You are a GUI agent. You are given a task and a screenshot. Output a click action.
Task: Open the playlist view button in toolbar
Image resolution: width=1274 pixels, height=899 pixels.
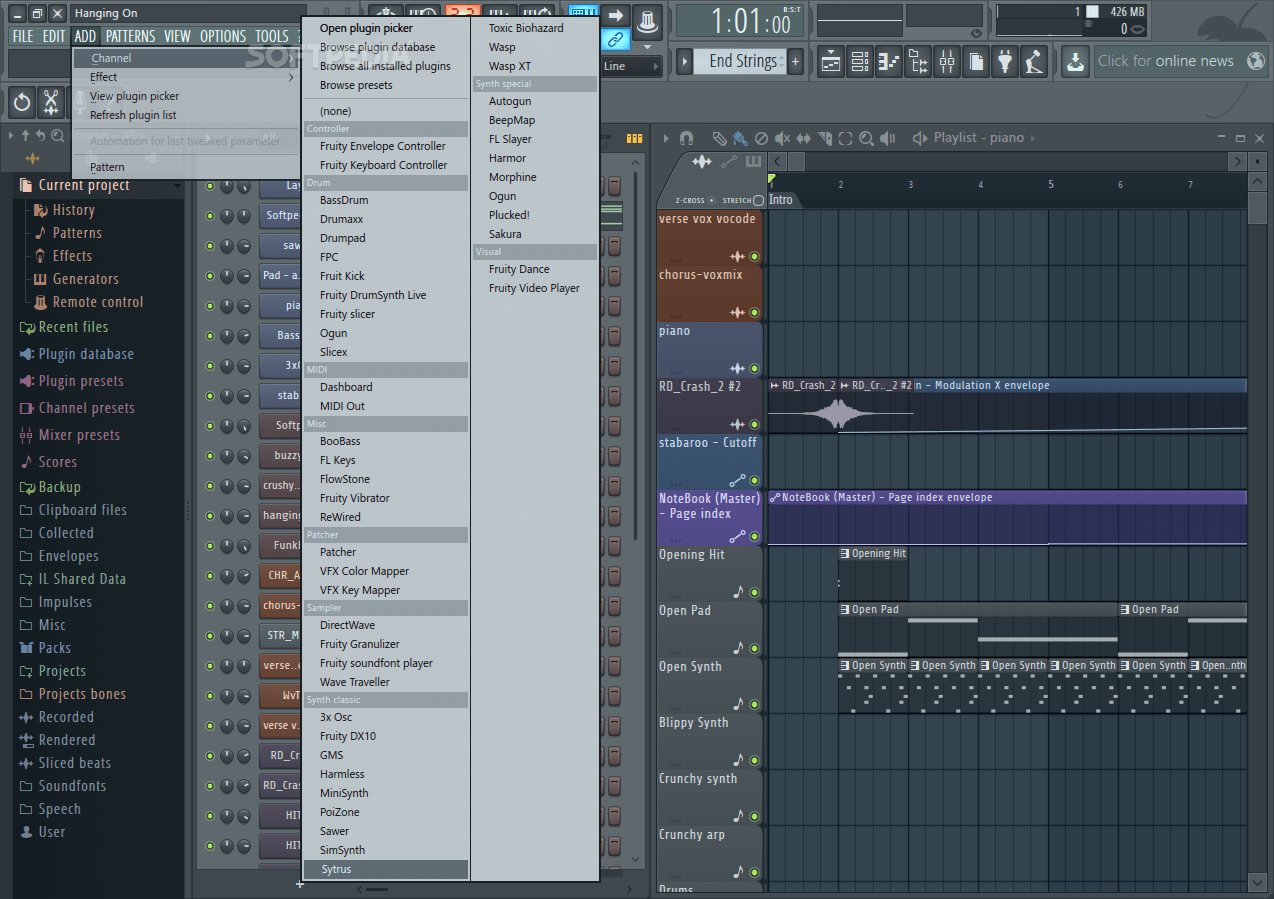click(x=831, y=62)
